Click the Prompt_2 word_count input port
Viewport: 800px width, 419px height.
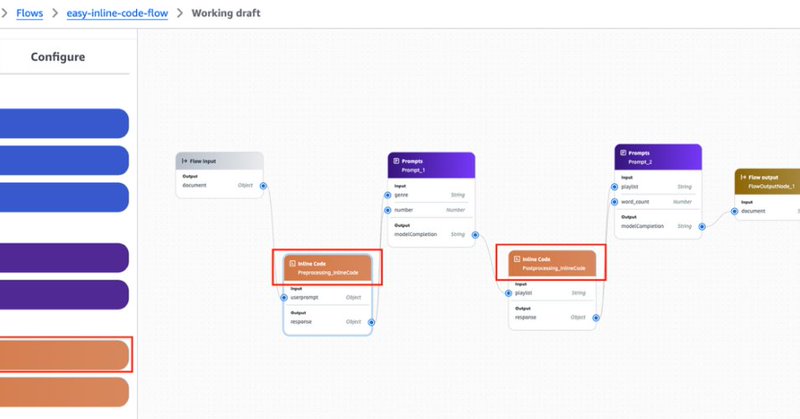614,202
